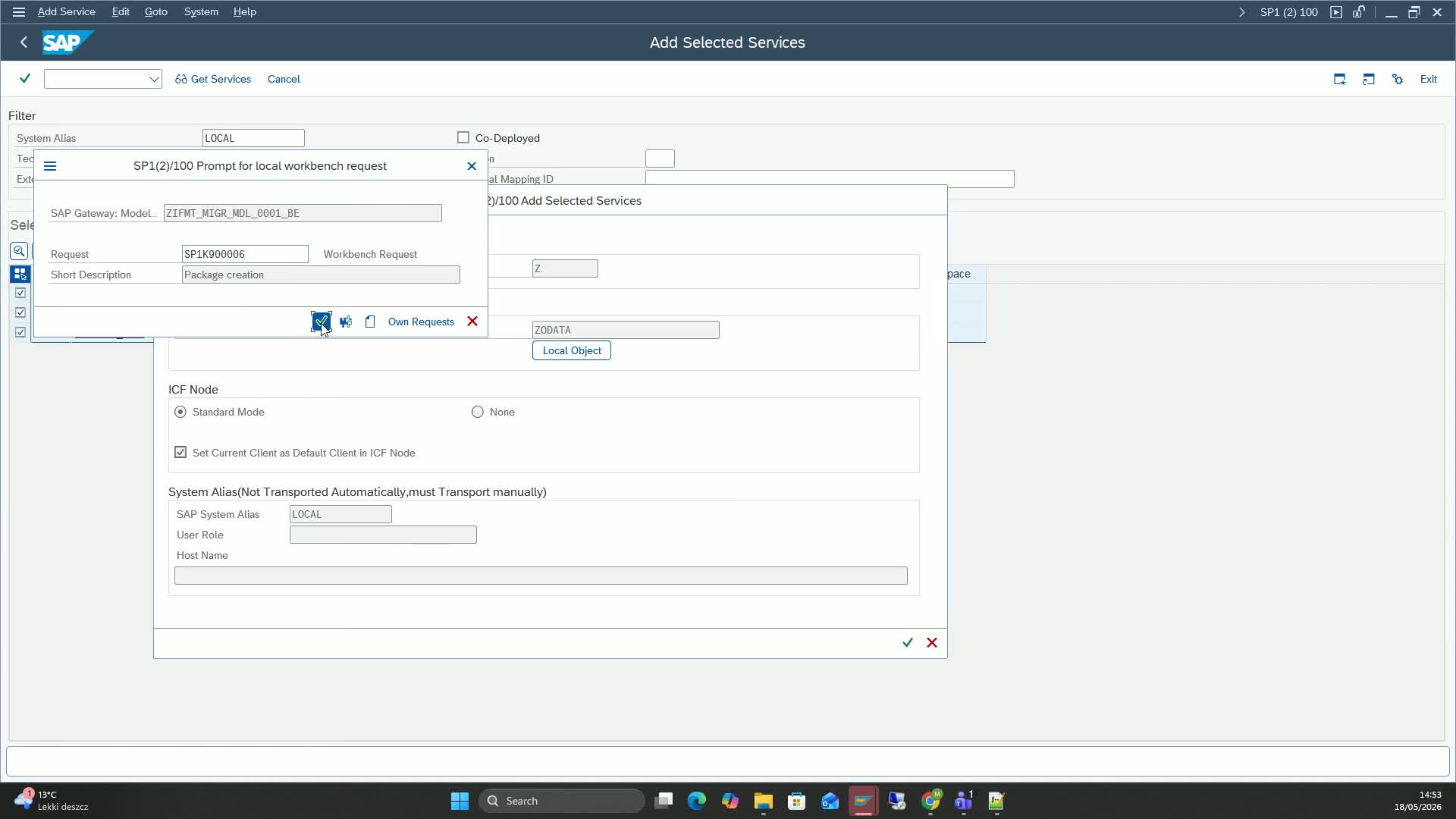Click the SAP Gateway Model field ZIFMT_MIGR_MDL_0001_BE
The height and width of the screenshot is (819, 1456).
303,213
